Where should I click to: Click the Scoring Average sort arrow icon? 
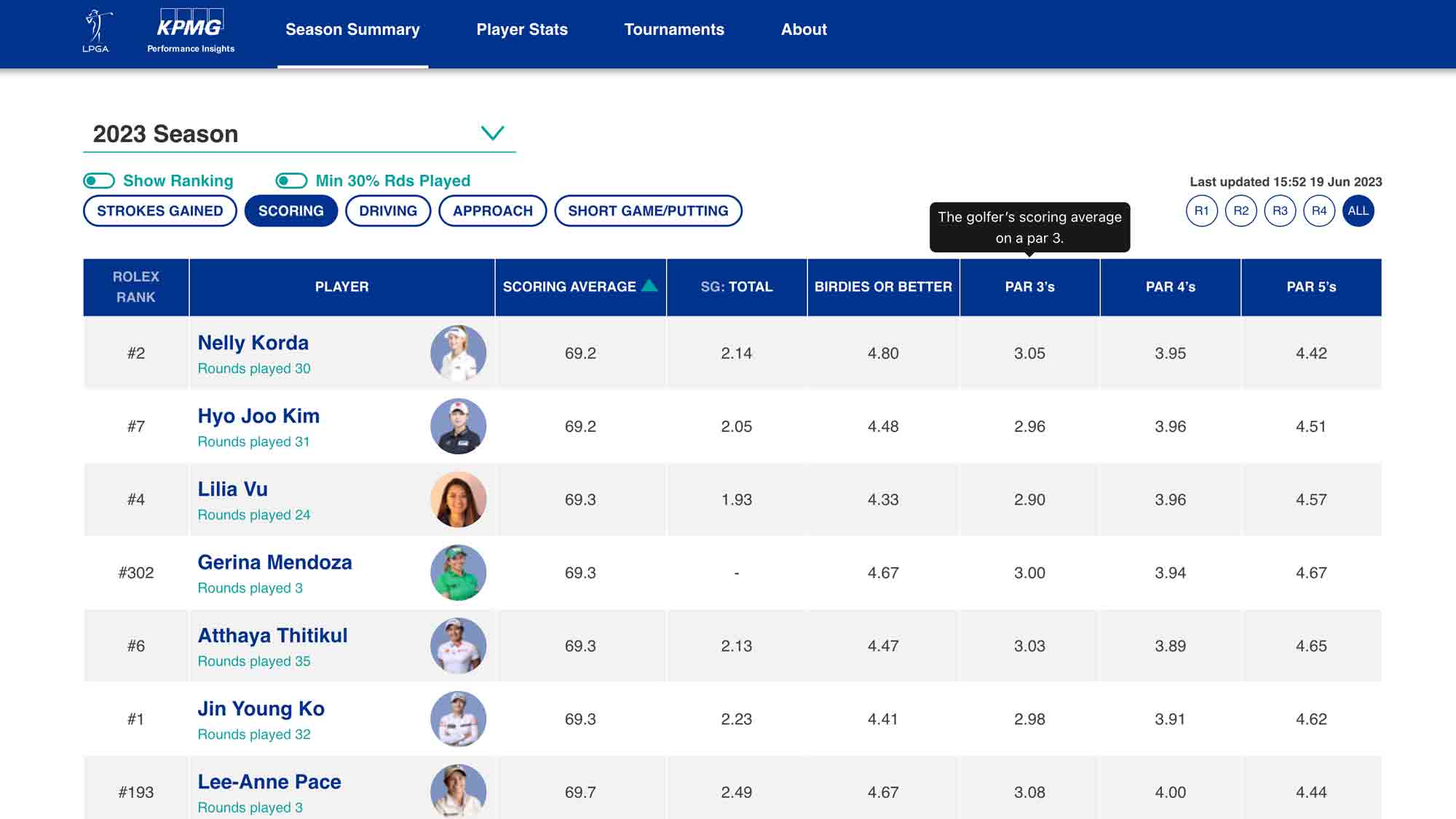click(650, 286)
